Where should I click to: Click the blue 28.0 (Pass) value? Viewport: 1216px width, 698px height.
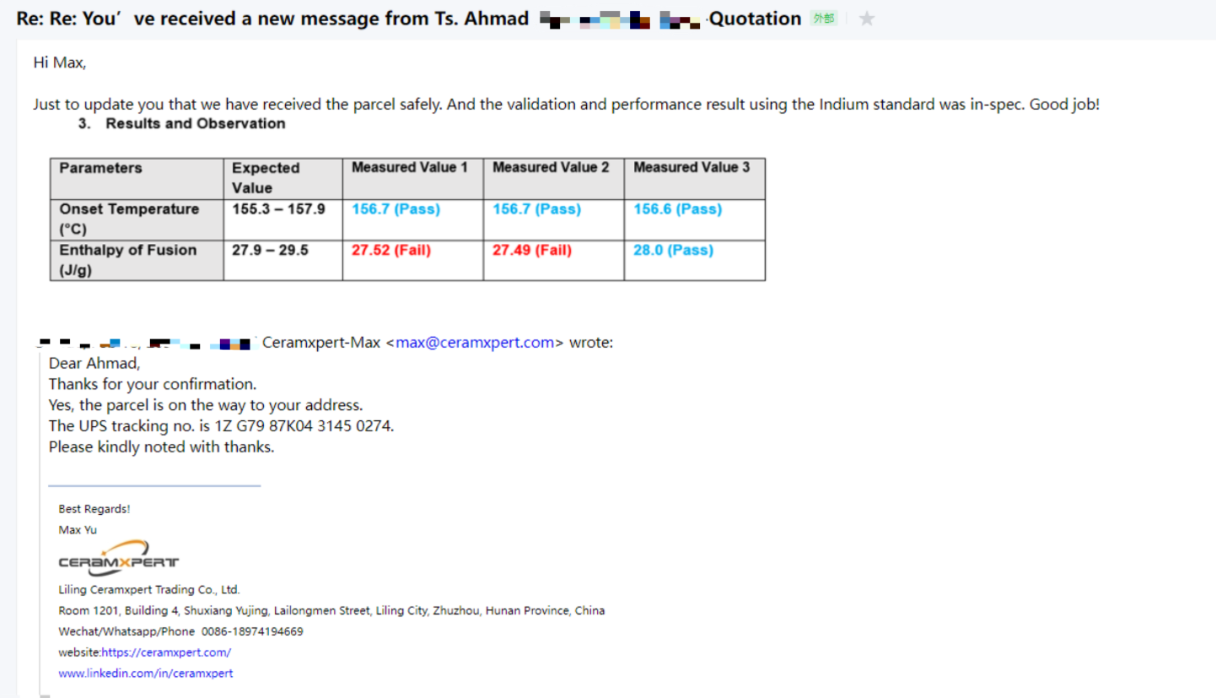tap(673, 251)
